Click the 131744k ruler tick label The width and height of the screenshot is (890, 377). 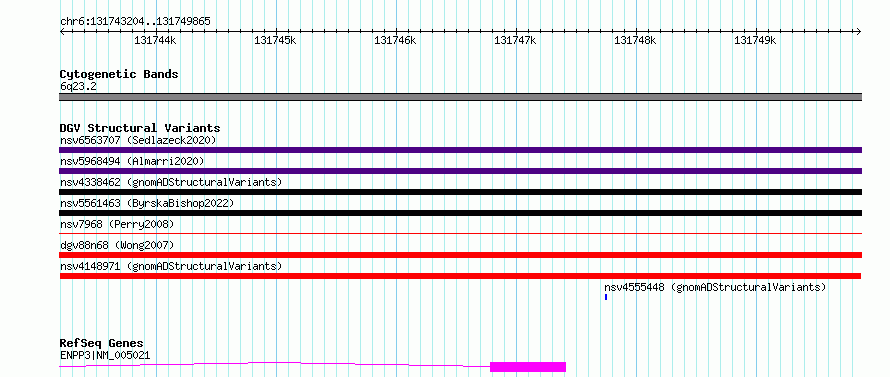point(156,41)
